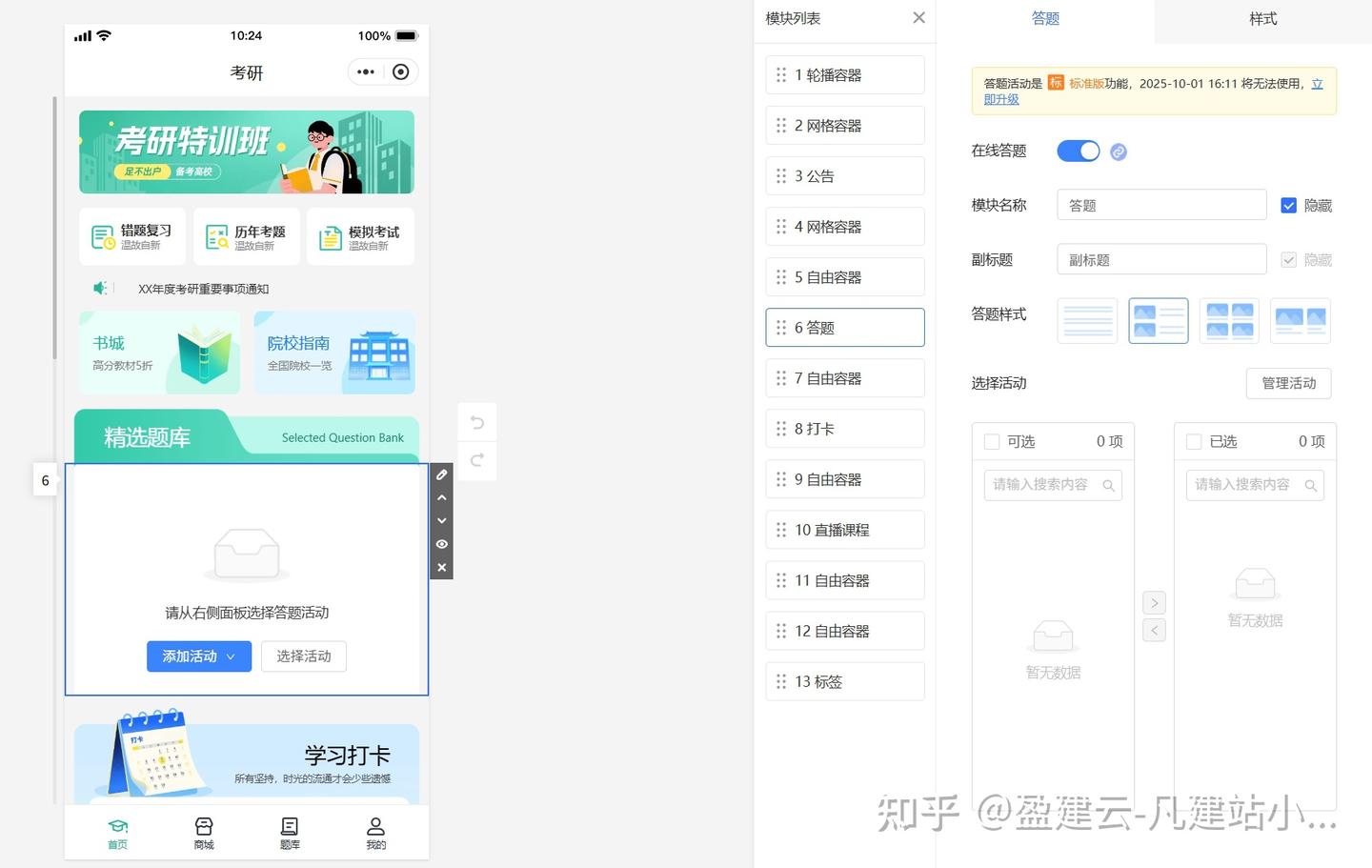Click the edit pencil icon beside module
Viewport: 1372px width, 868px height.
(x=441, y=474)
